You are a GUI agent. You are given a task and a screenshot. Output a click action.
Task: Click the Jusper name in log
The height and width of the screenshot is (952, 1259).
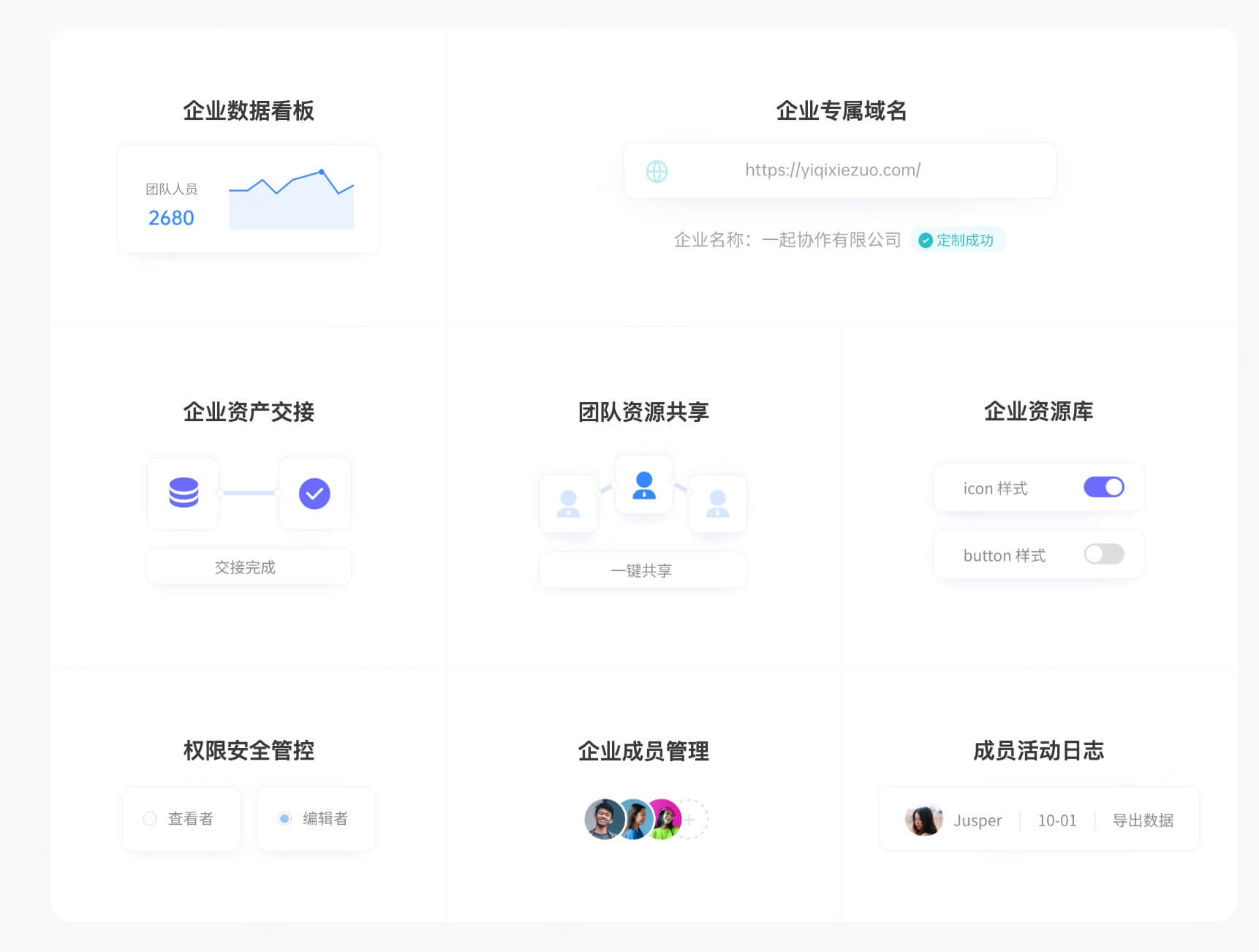978,820
